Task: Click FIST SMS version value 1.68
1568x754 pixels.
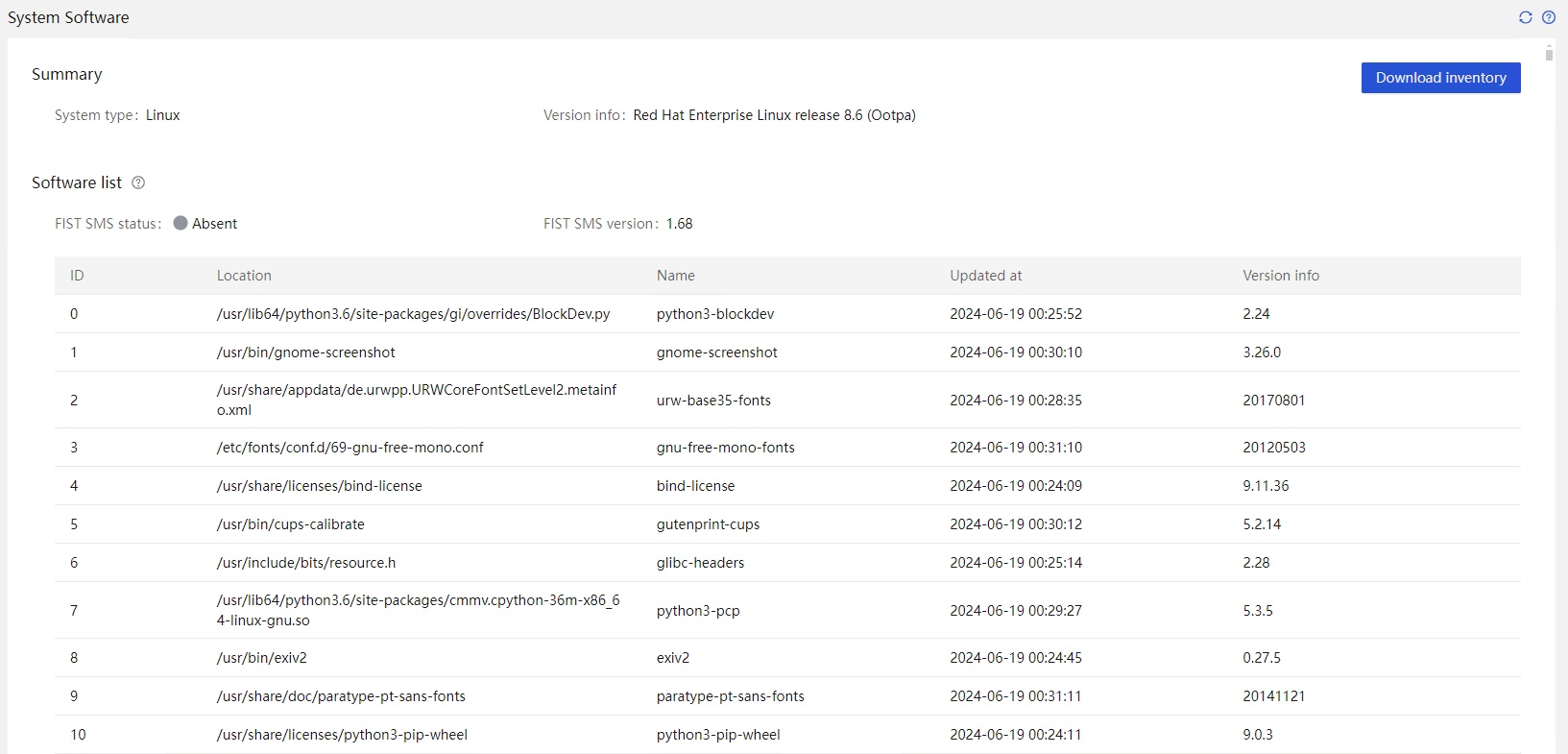Action: tap(679, 224)
